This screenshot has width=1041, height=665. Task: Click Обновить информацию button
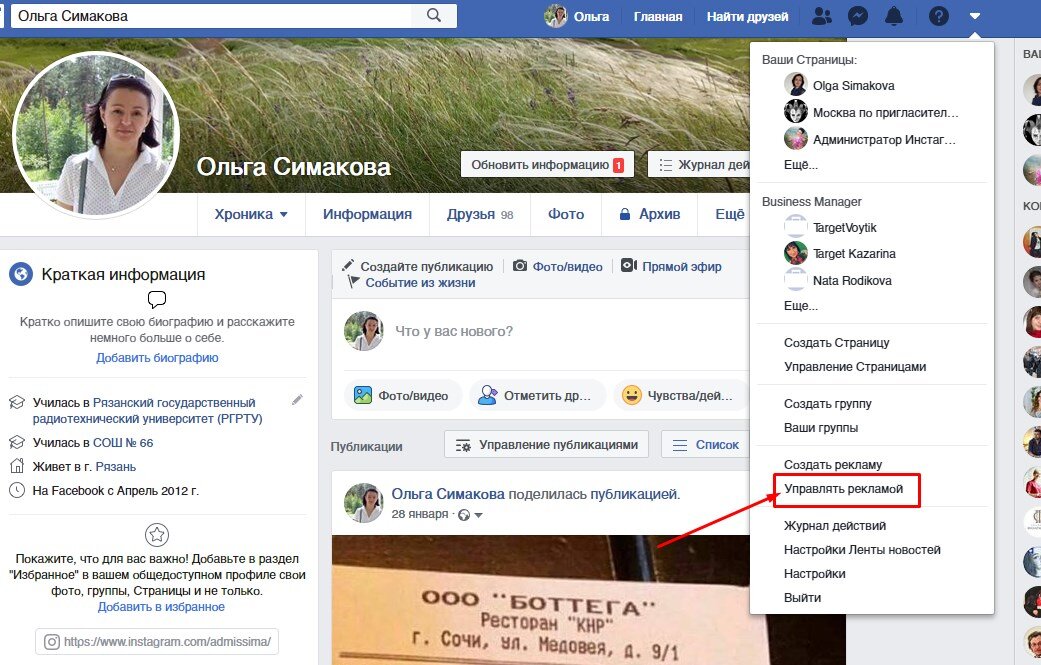pos(547,165)
